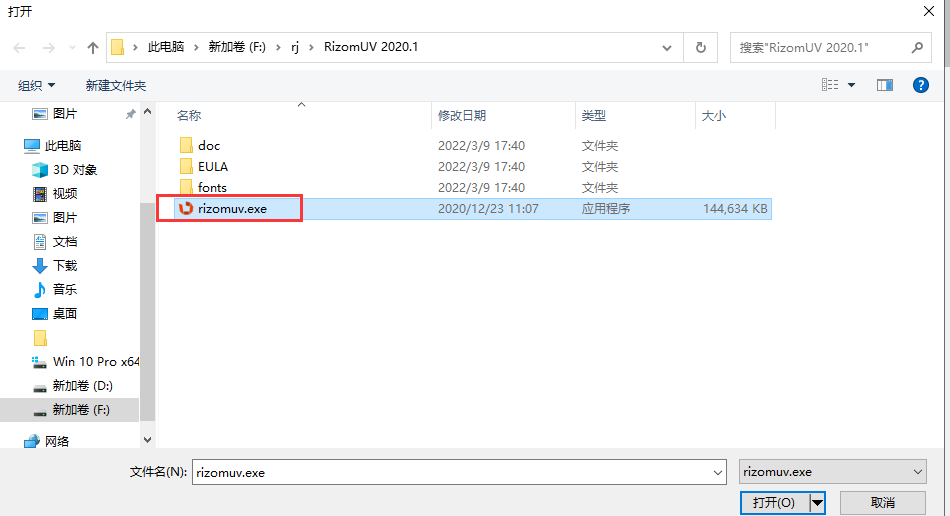Open the rizomuv.exe file type dropdown

point(833,472)
